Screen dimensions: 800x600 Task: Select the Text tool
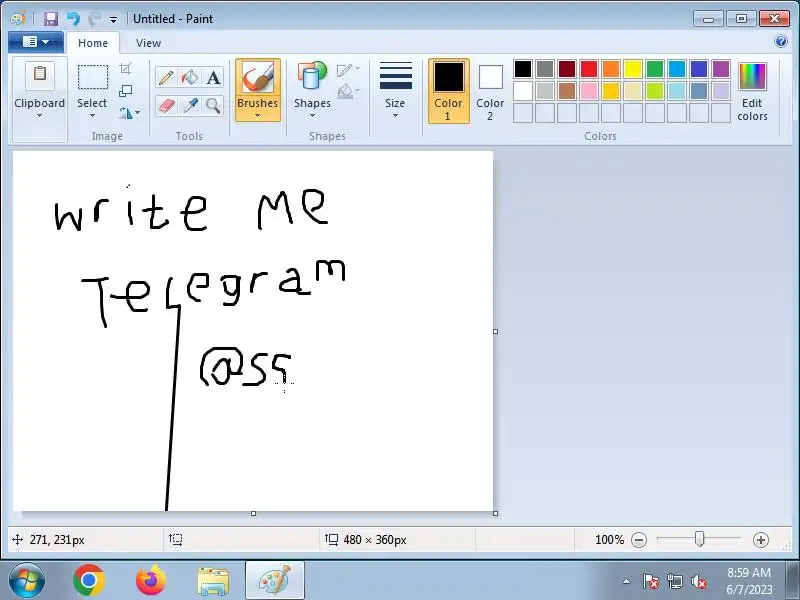pos(213,78)
